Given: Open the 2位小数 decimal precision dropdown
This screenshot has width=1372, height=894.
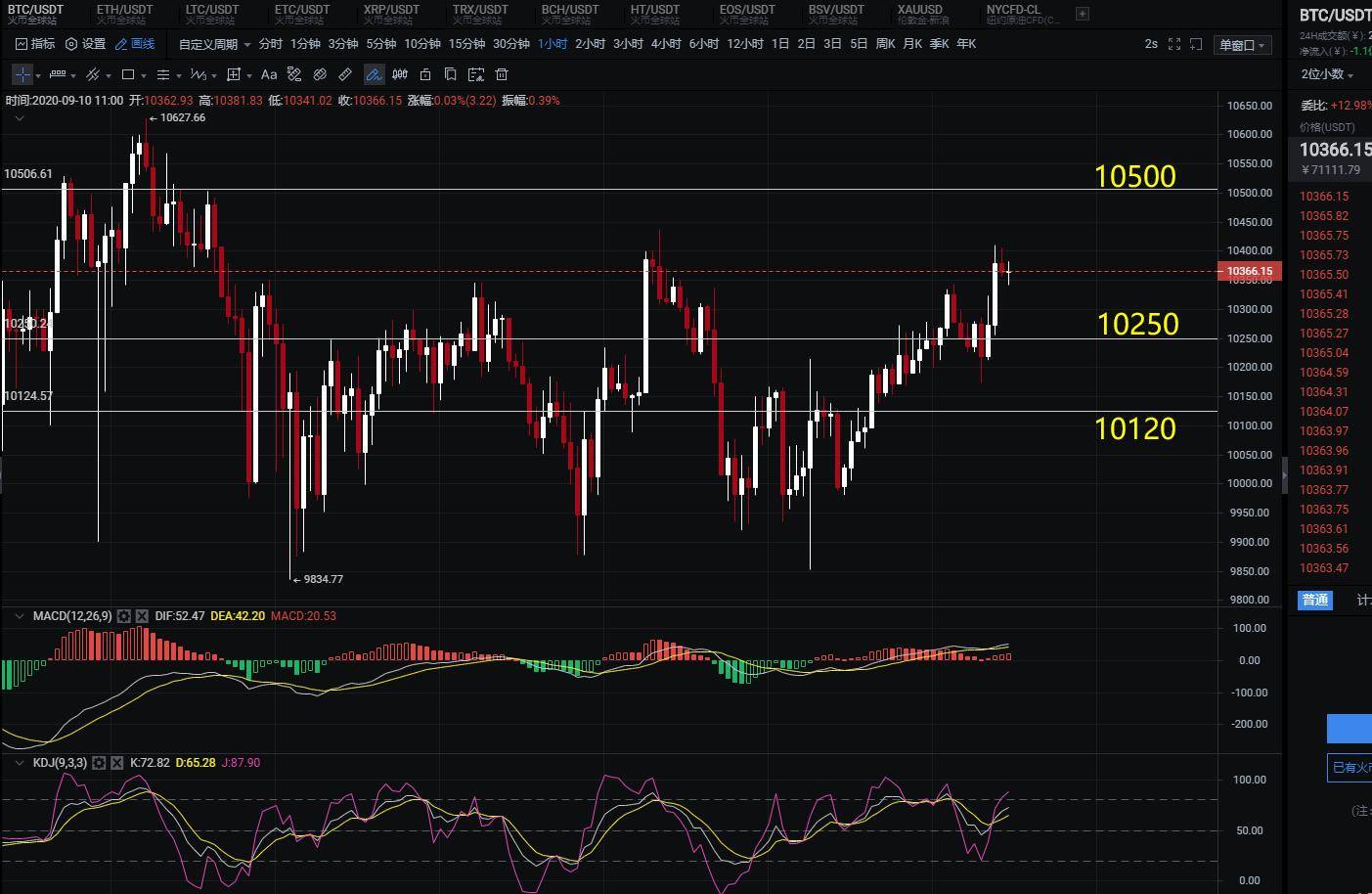Looking at the screenshot, I should coord(1327,74).
